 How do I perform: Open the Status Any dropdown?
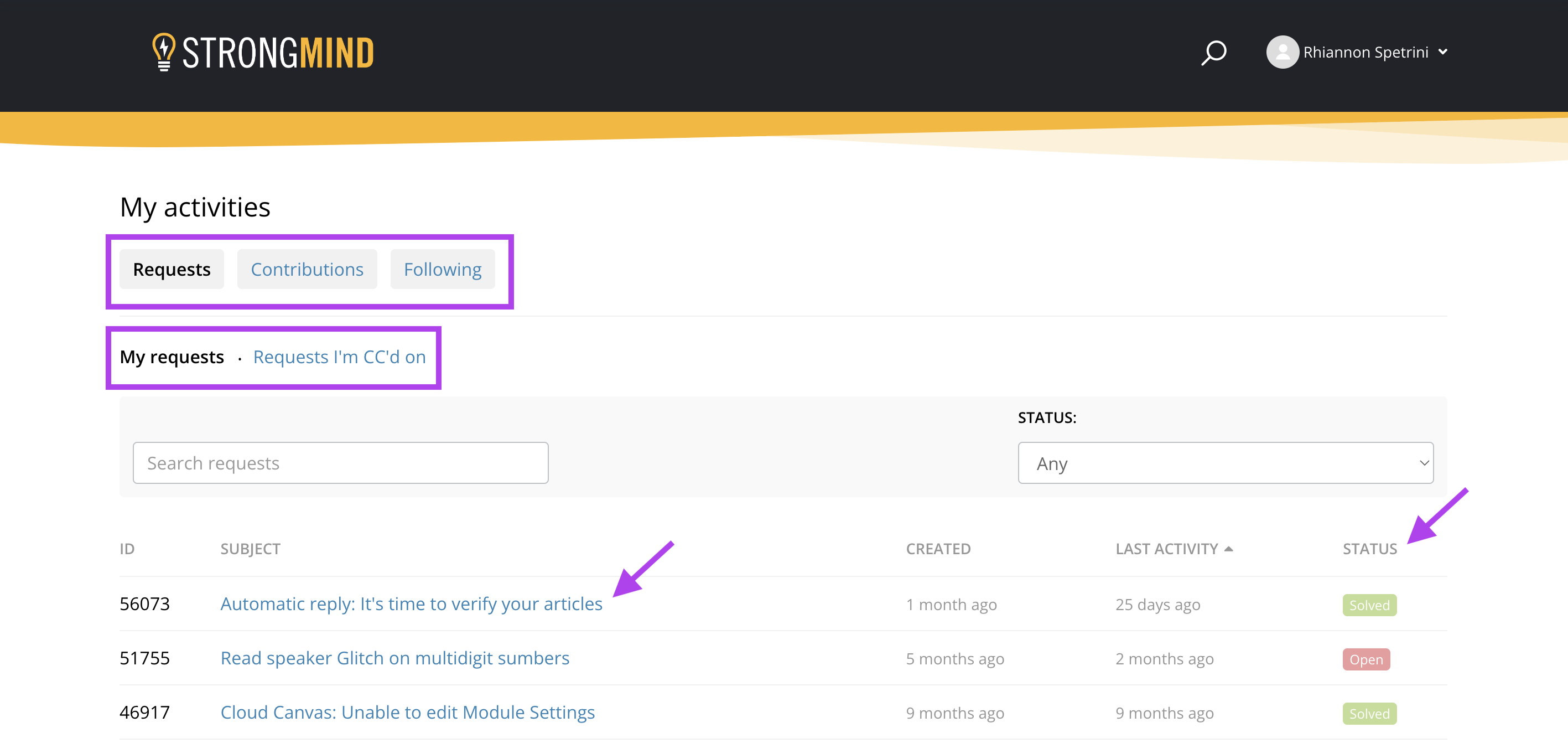[x=1225, y=463]
